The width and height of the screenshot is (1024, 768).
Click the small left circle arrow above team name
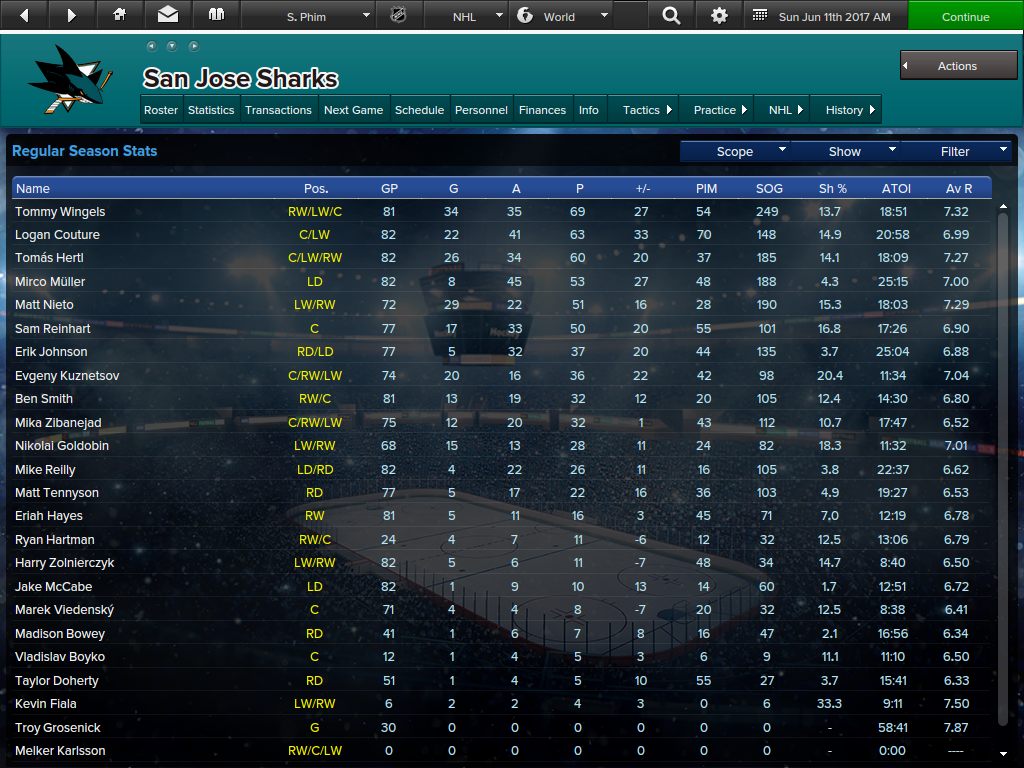(152, 46)
